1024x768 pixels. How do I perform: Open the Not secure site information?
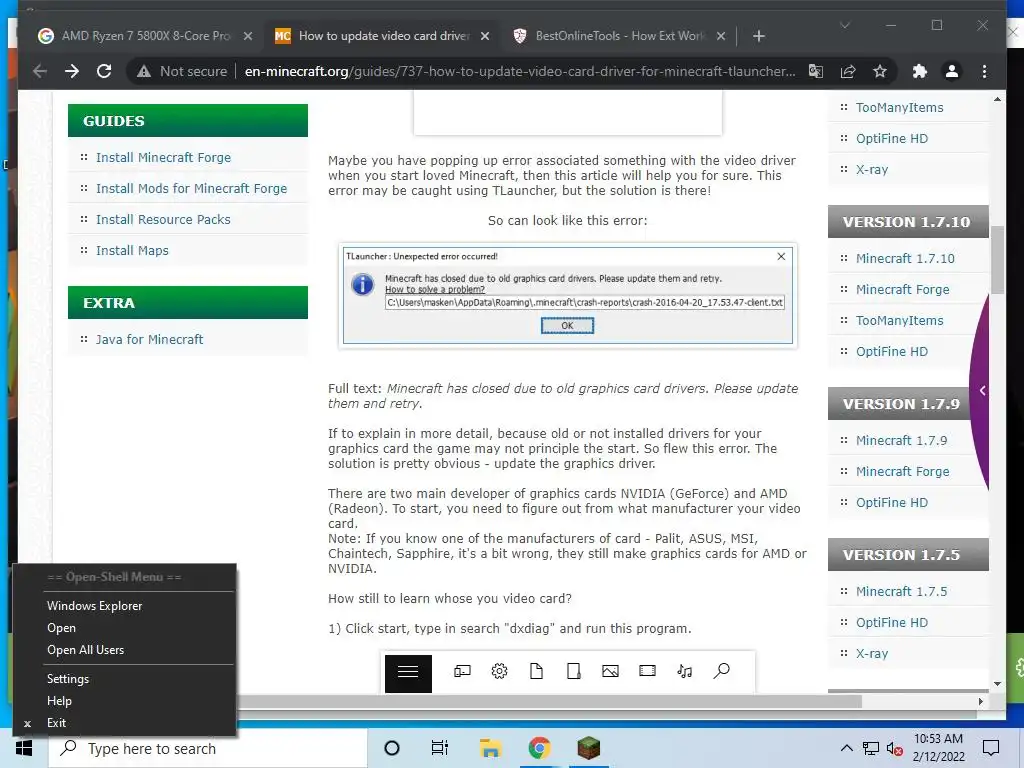(182, 71)
